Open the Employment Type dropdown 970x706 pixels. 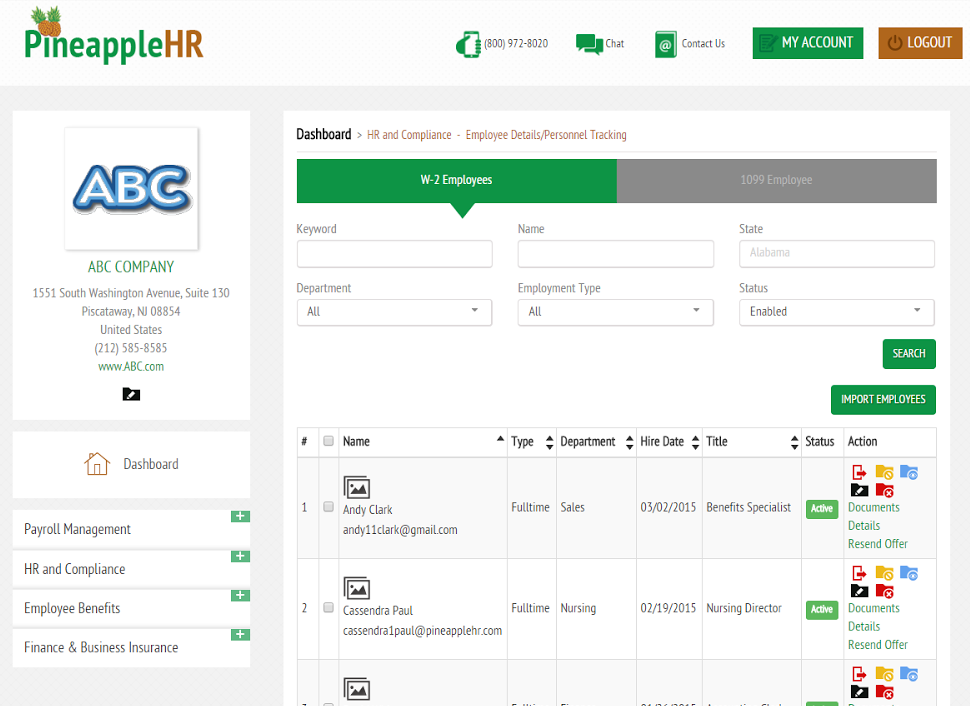point(616,312)
